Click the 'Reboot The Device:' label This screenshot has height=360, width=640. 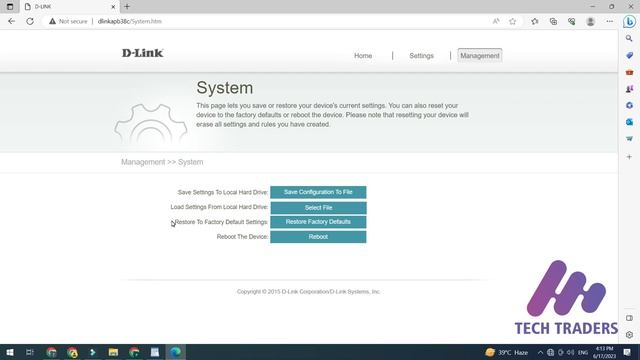point(242,237)
